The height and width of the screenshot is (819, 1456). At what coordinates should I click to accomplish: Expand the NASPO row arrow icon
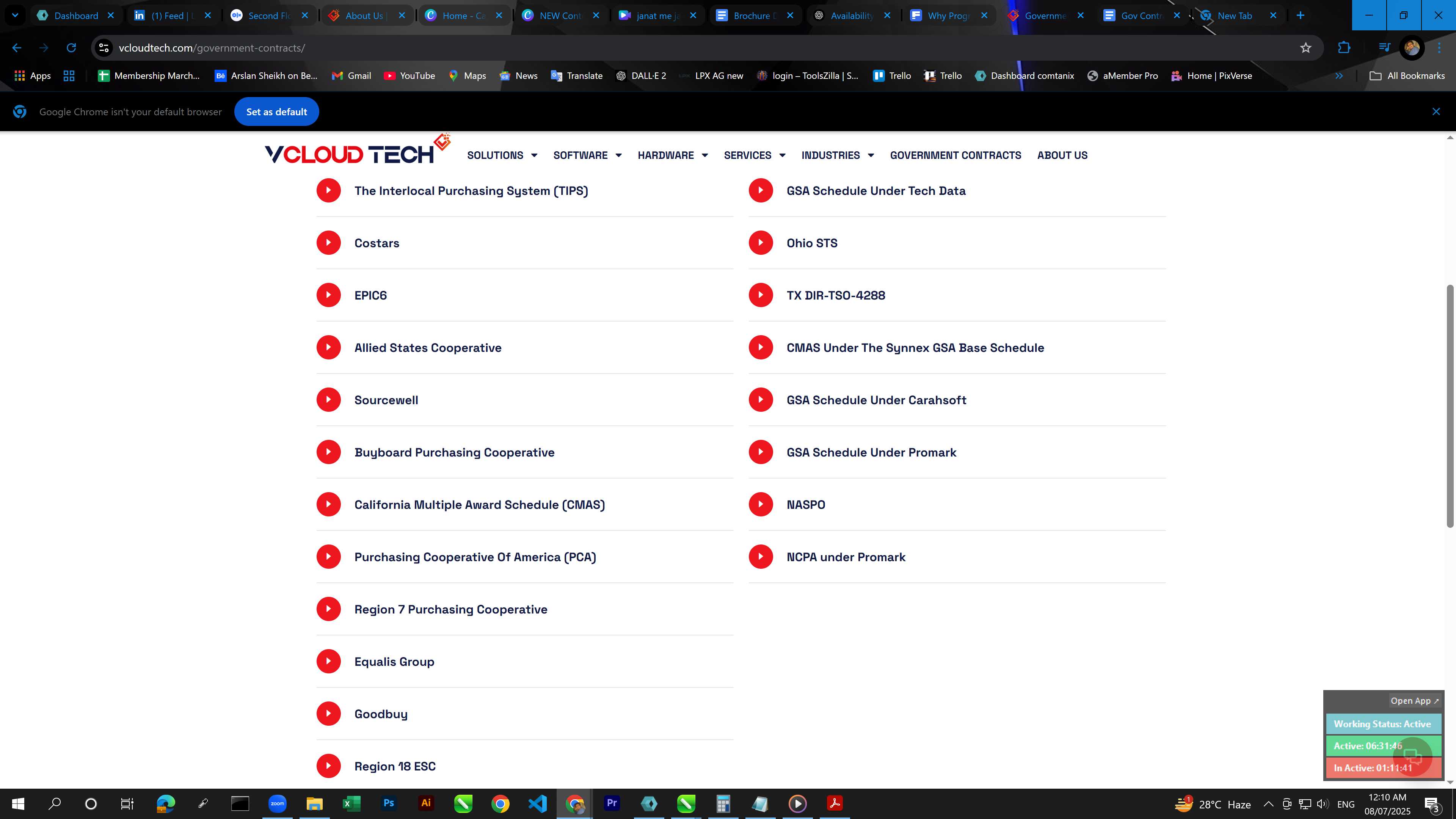[x=761, y=504]
